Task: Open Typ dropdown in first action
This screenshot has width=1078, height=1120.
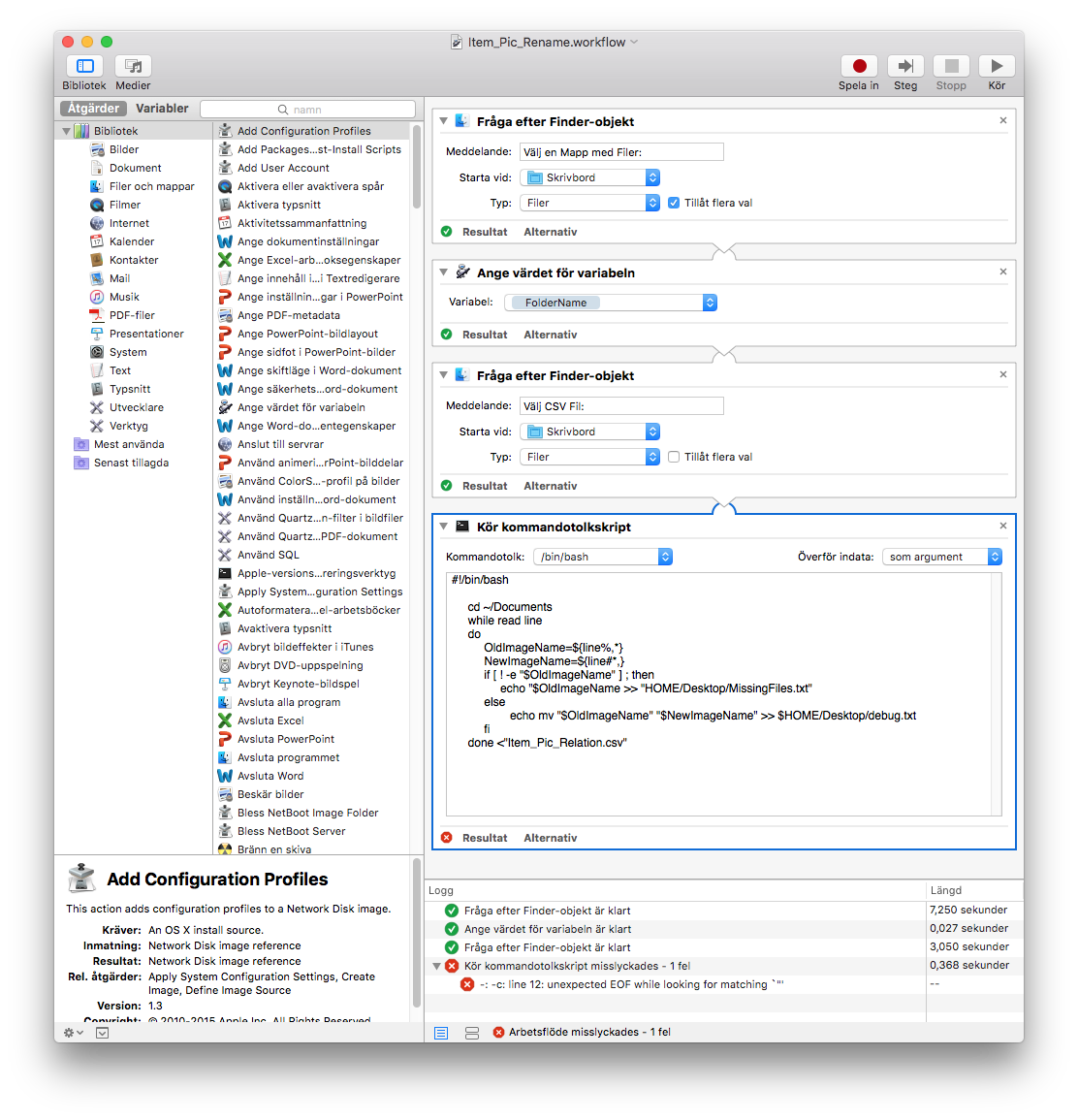Action: coord(589,203)
